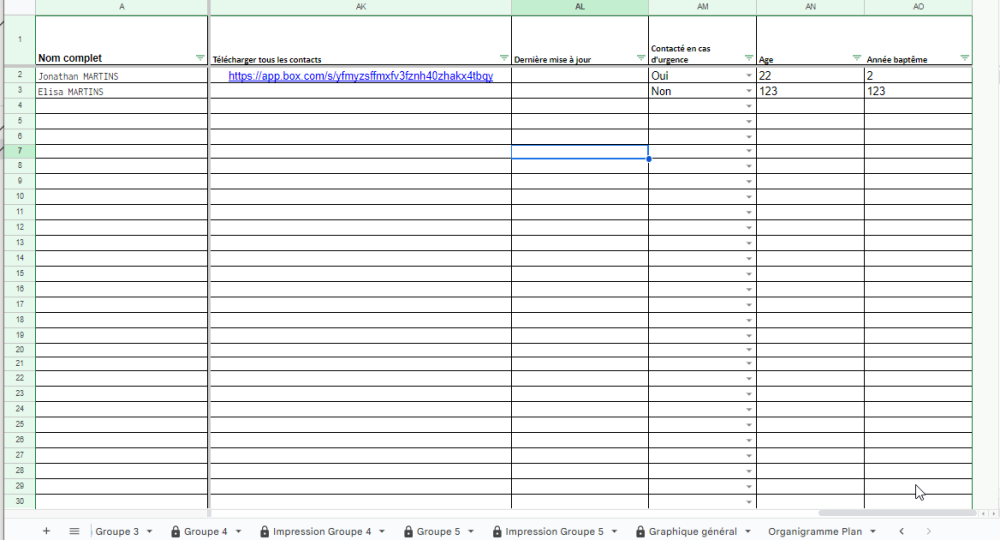Open row 25 emergency contact dropdown
The height and width of the screenshot is (540, 1000).
point(749,425)
